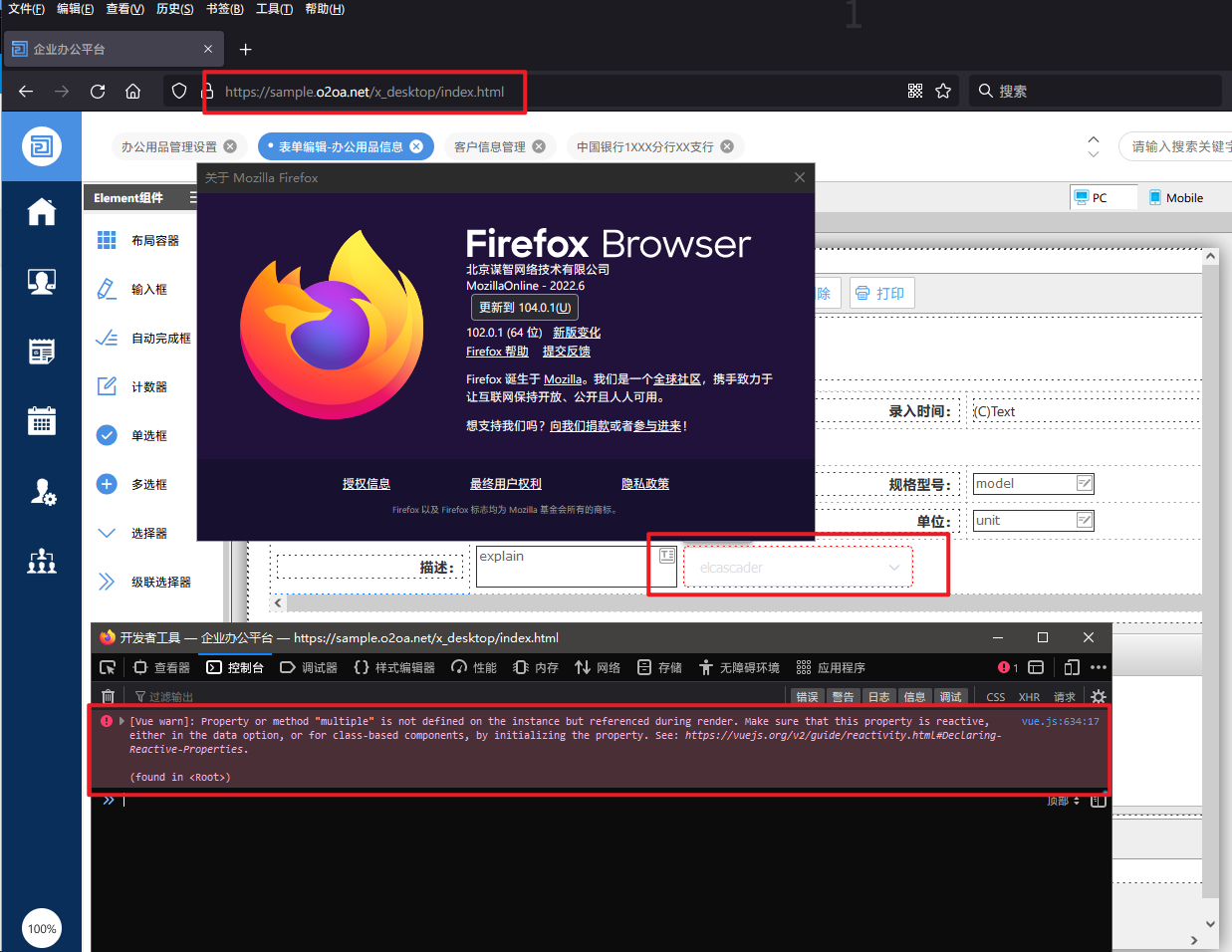Reload the page with refresh icon

(x=98, y=92)
